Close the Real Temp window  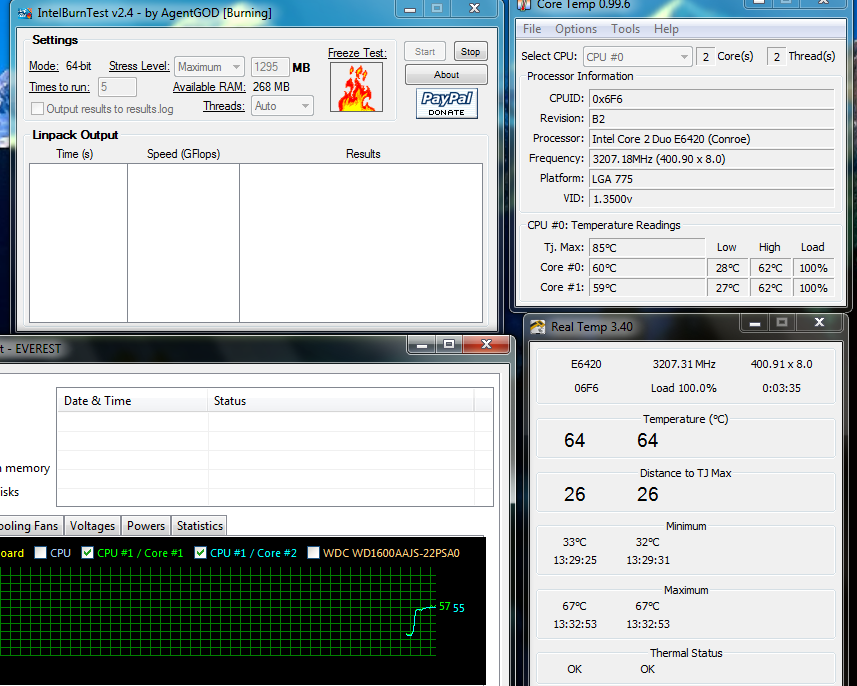pyautogui.click(x=819, y=323)
